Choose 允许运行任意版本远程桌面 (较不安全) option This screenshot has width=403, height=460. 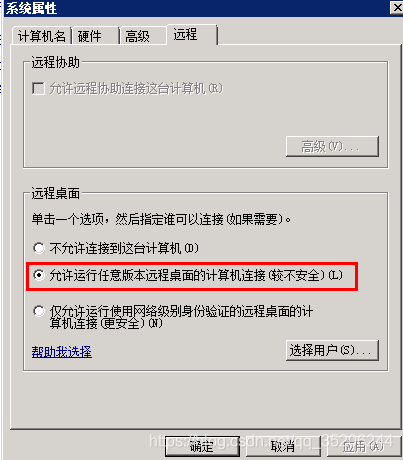39,275
